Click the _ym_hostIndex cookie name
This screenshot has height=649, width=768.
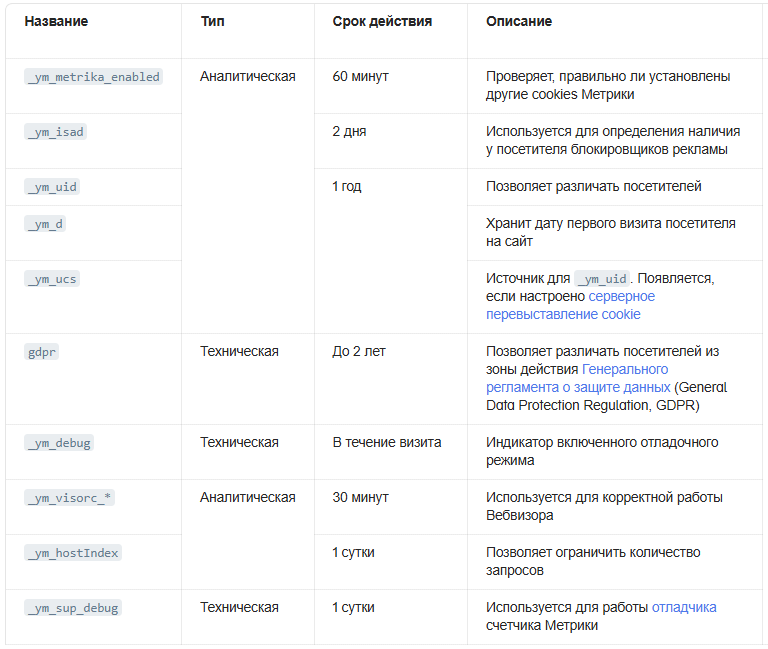coord(72,553)
